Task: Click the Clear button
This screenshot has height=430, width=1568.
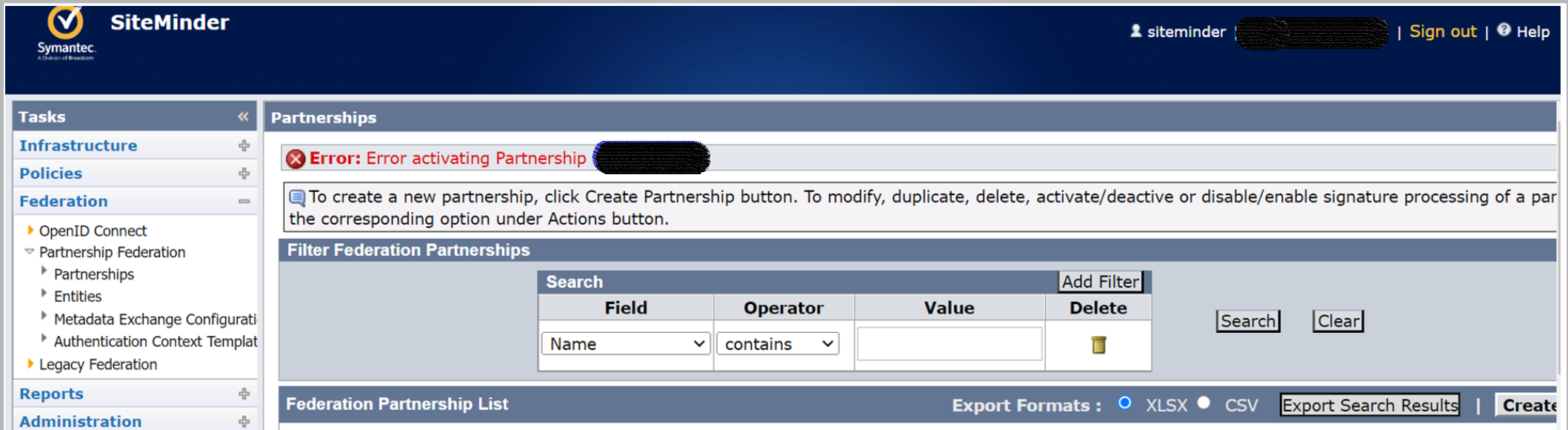Action: click(x=1338, y=321)
